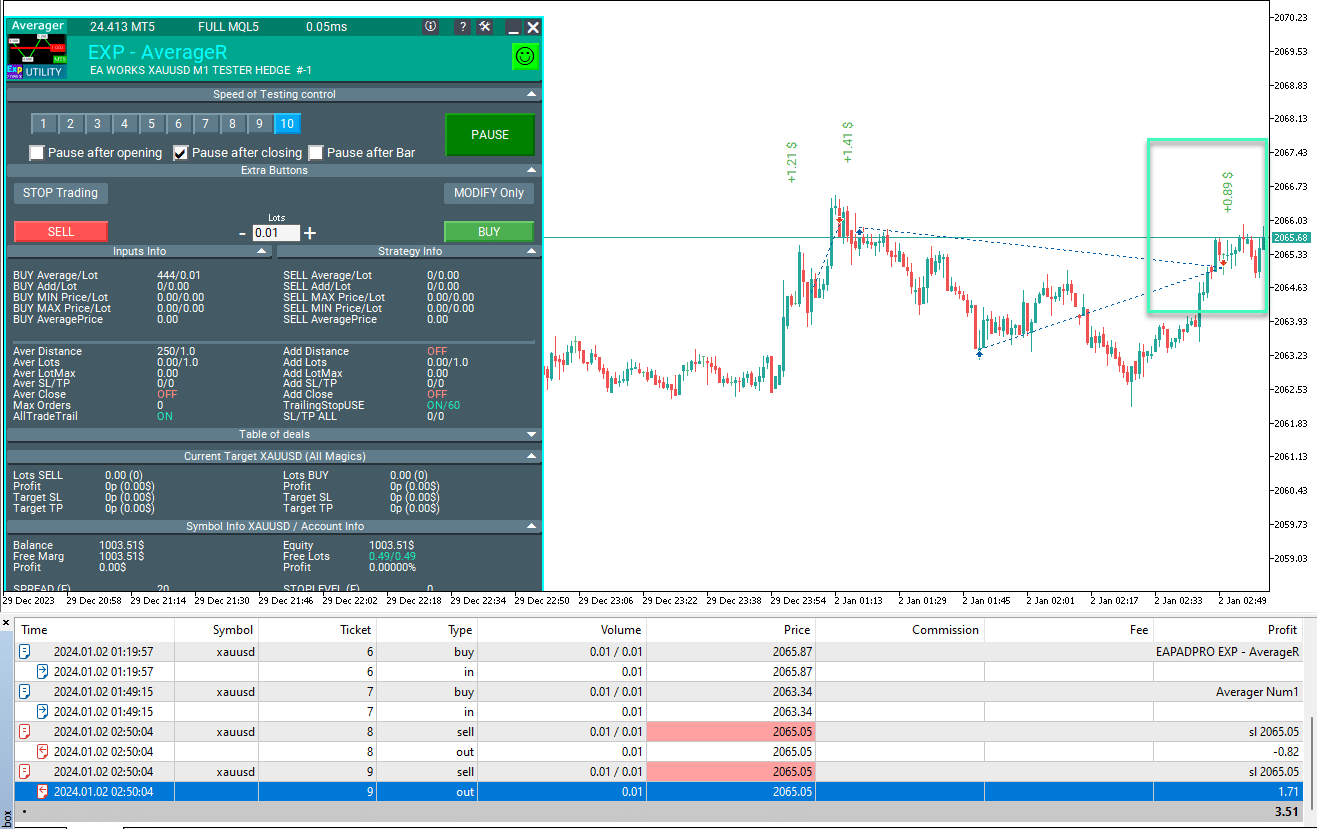Enable Pause after opening checkbox

pyautogui.click(x=37, y=153)
